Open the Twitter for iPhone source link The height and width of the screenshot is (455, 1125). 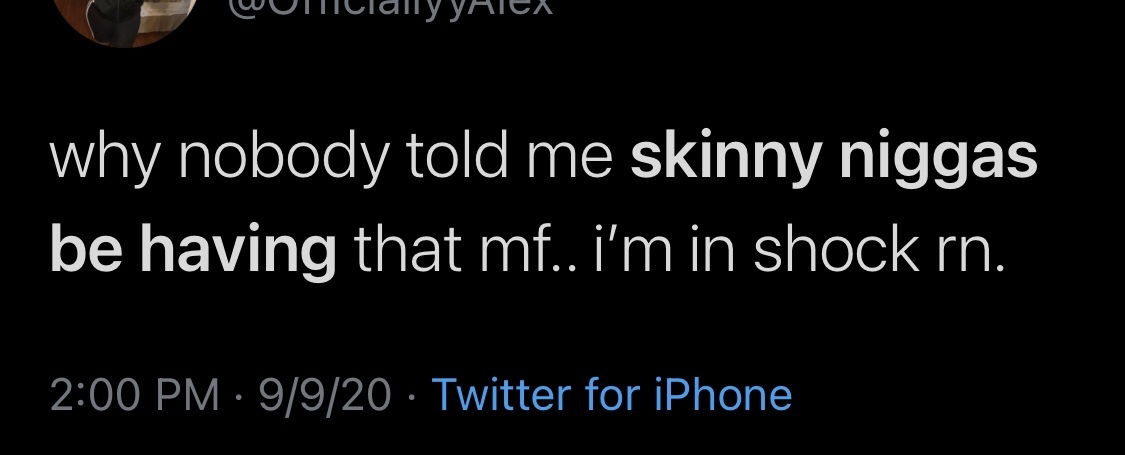pos(611,395)
